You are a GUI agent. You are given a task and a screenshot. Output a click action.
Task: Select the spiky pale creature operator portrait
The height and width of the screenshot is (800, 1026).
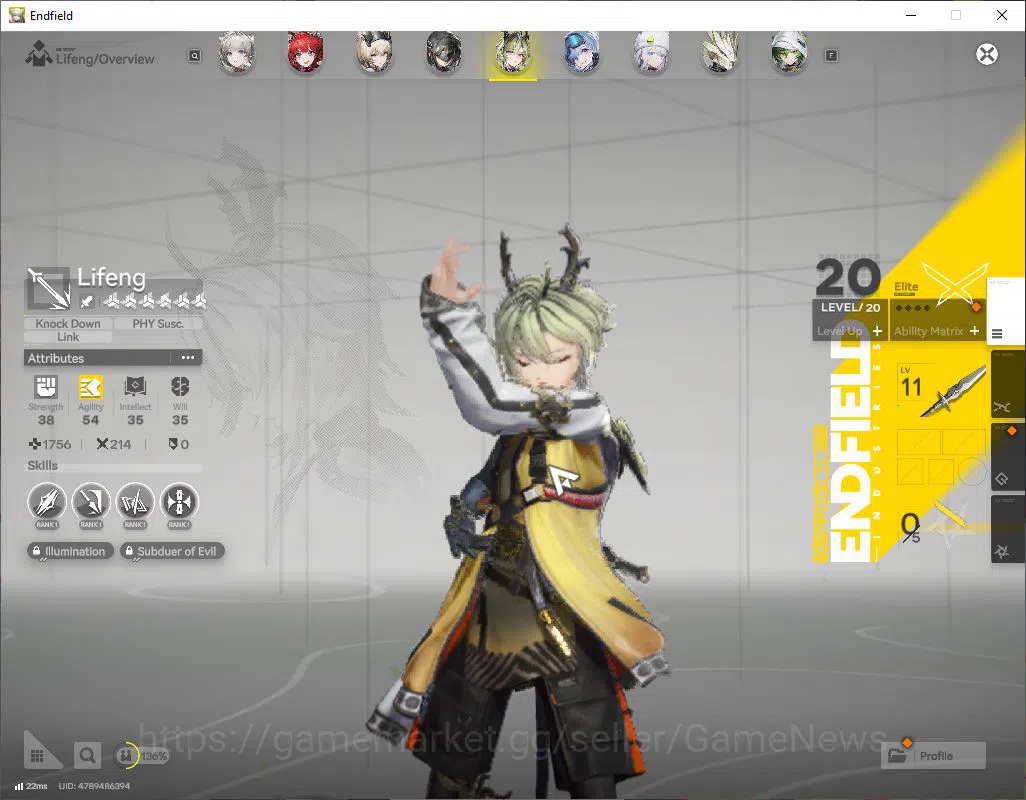click(x=720, y=54)
